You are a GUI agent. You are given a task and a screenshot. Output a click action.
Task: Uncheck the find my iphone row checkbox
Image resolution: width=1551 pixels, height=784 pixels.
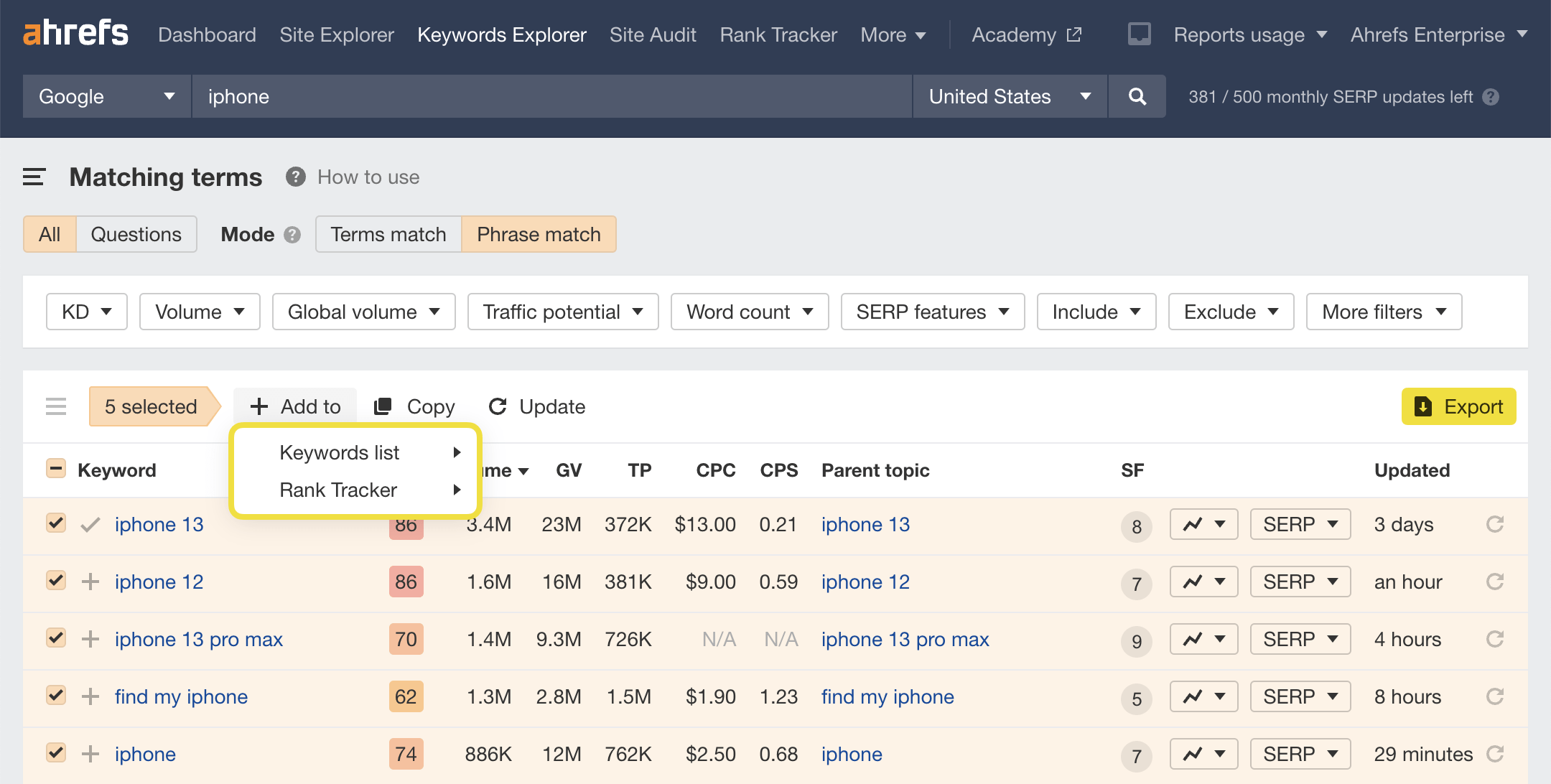pyautogui.click(x=55, y=696)
